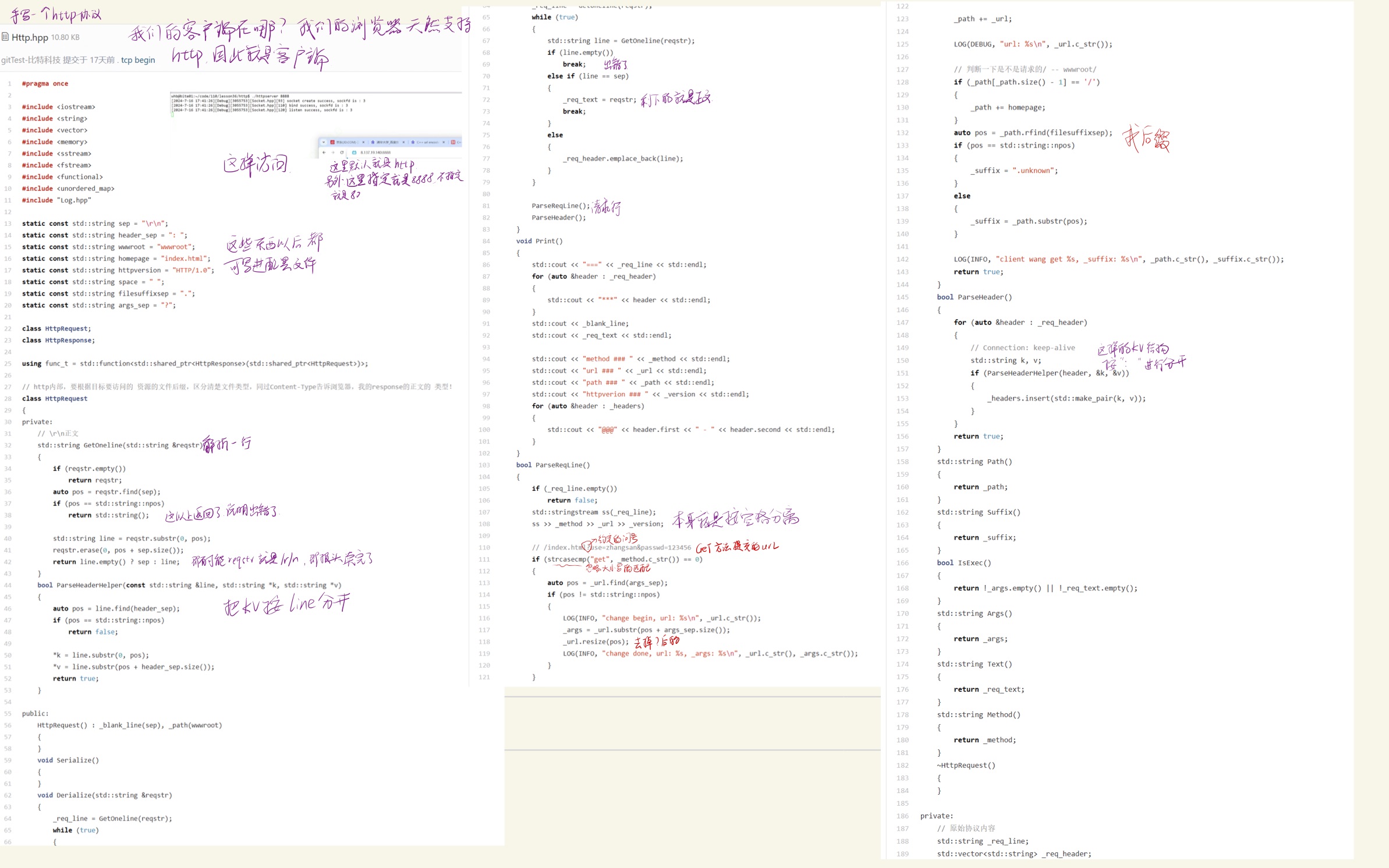This screenshot has width=1389, height=868.
Task: Click the 8.137.19.140:8888 address field
Action: click(375, 153)
